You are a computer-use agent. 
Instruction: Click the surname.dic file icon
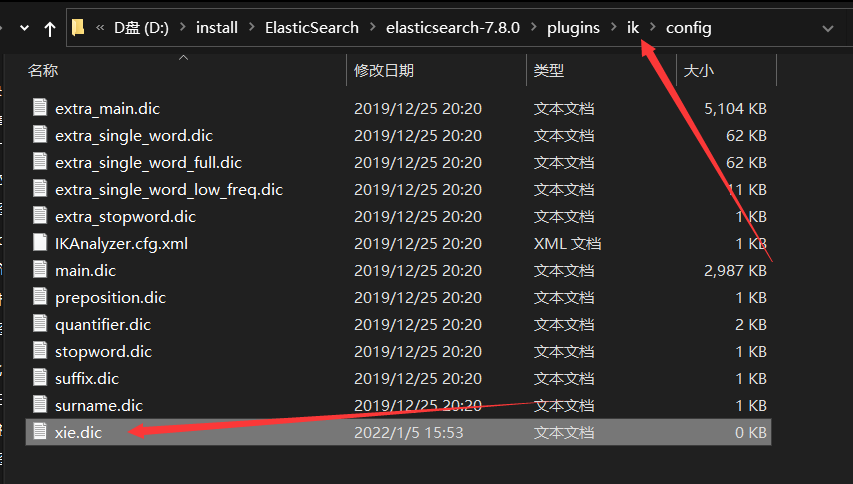point(40,404)
